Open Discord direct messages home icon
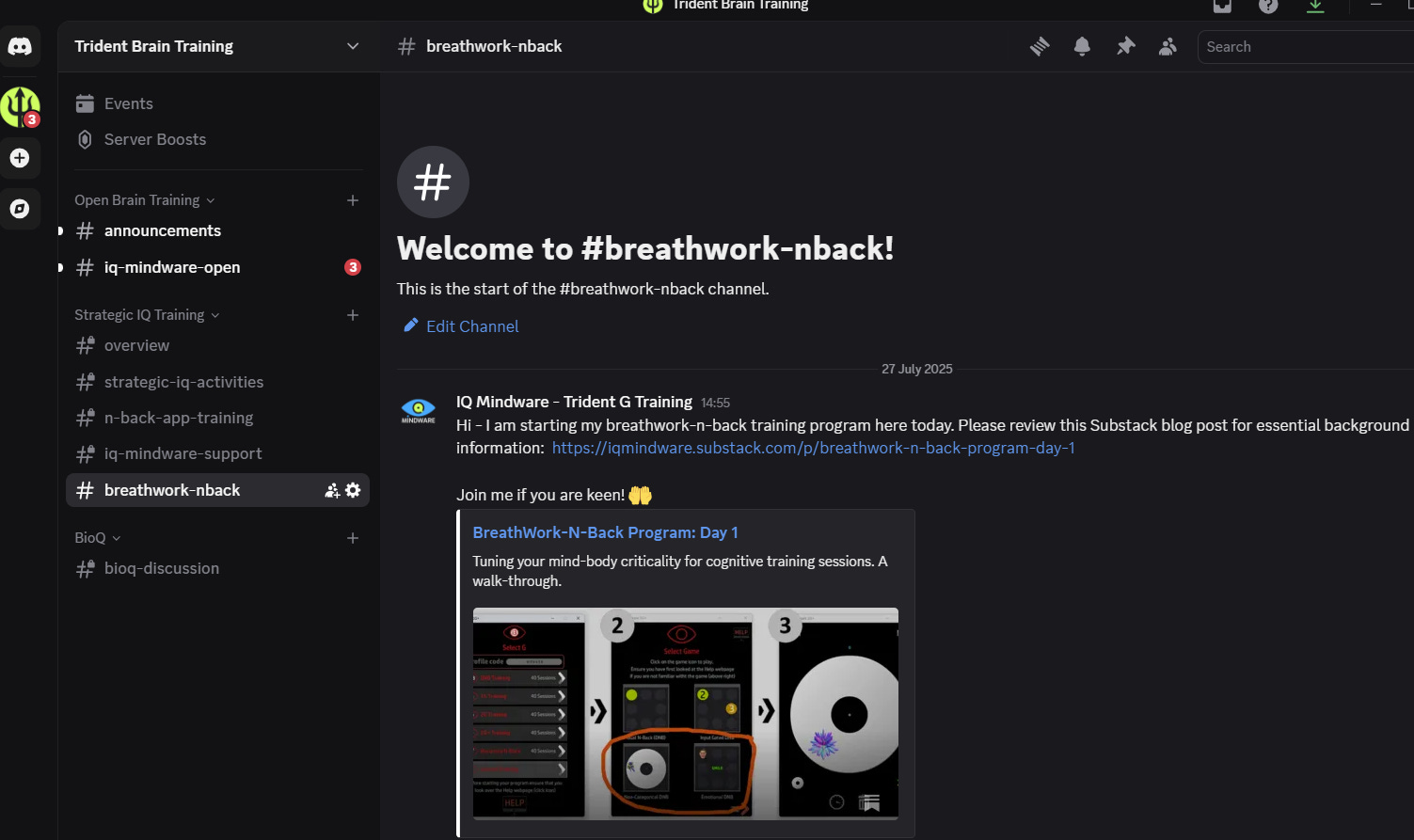The height and width of the screenshot is (840, 1414). click(20, 46)
